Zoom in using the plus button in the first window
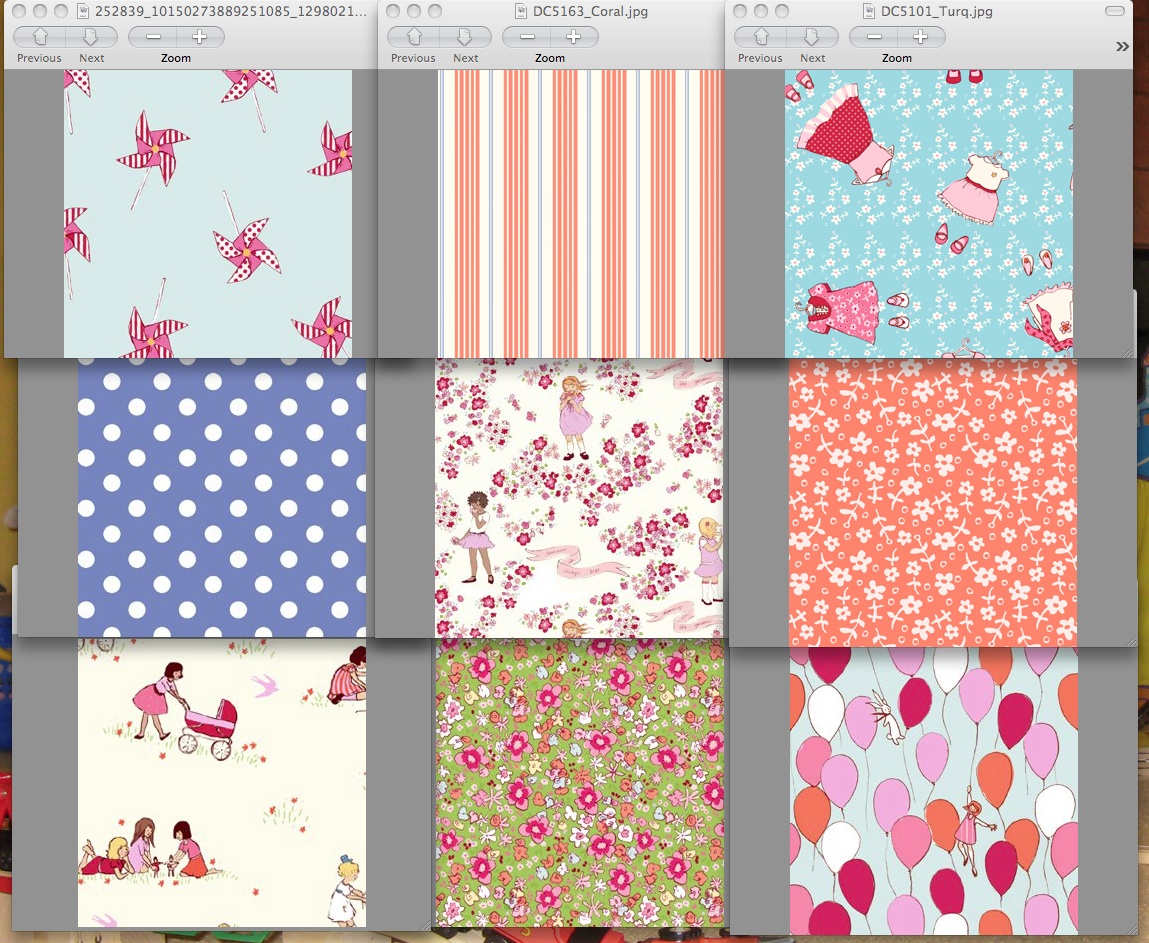 (x=199, y=36)
